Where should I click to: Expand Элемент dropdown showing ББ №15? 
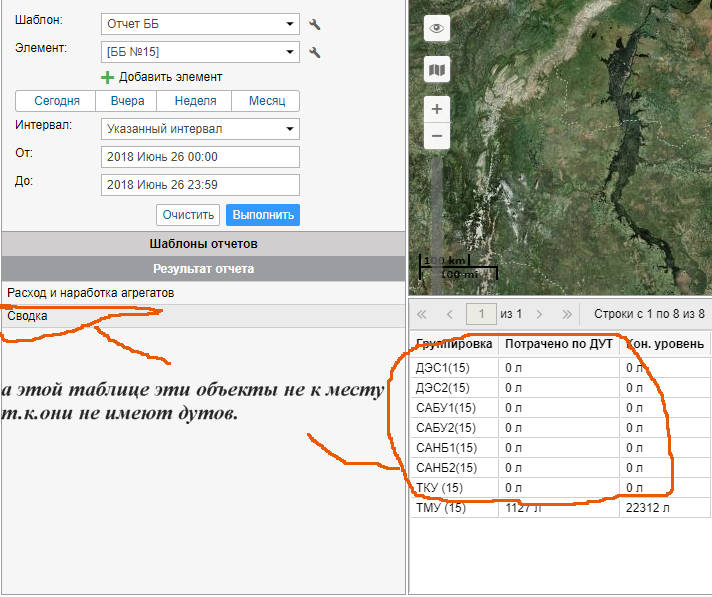(200, 52)
